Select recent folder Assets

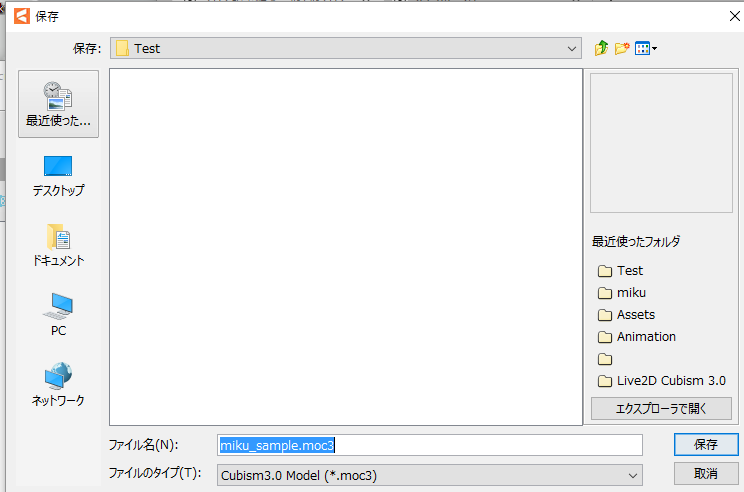click(626, 315)
